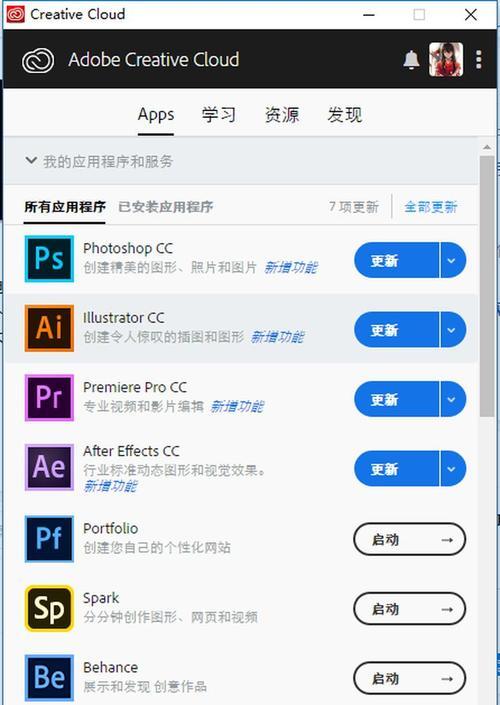The height and width of the screenshot is (705, 500).
Task: Open Illustrator CC update dropdown arrow
Action: [x=452, y=330]
